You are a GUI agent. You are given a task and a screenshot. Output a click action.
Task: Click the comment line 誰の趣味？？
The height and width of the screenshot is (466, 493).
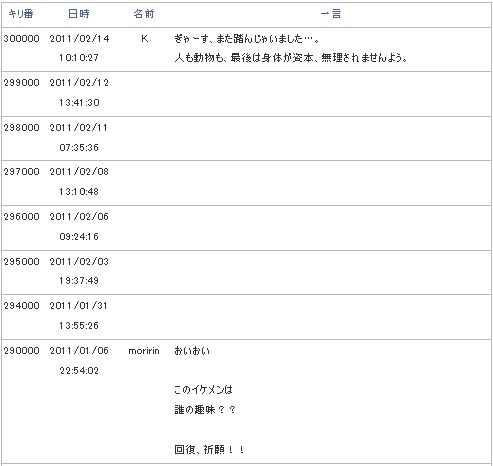205,410
